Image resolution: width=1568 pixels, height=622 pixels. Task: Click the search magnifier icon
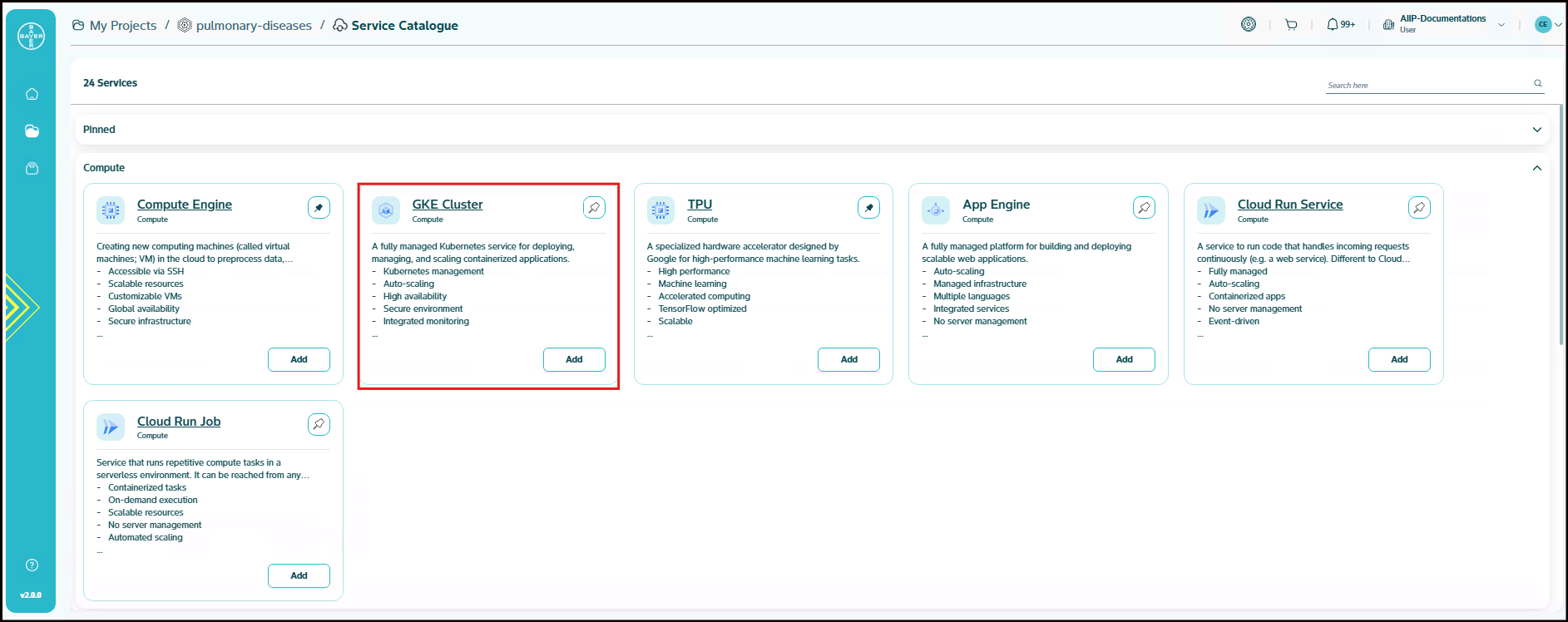click(x=1538, y=83)
